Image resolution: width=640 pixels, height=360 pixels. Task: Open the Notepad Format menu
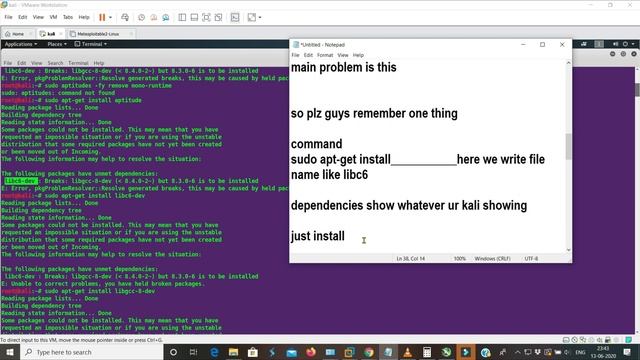(x=325, y=55)
